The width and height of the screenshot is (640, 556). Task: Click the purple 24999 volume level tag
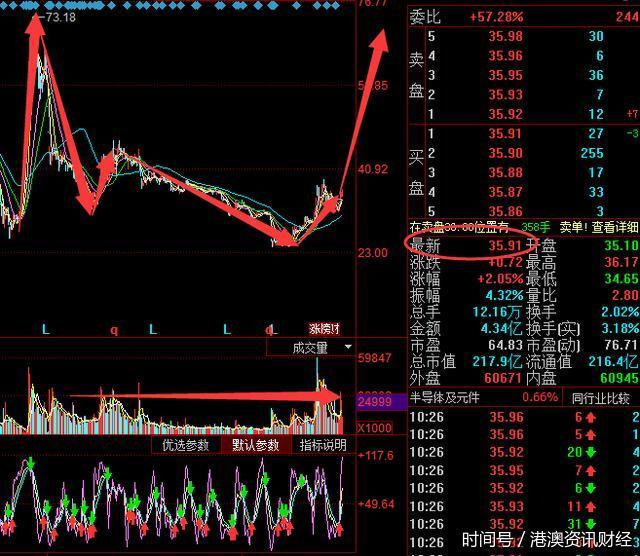375,402
